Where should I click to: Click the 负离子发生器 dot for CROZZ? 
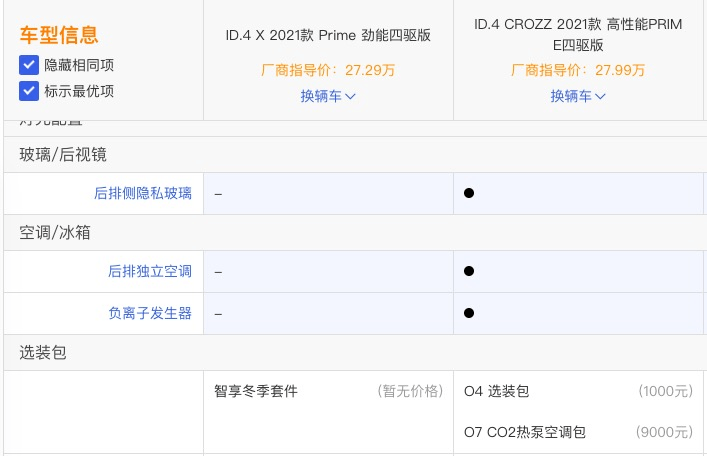[x=469, y=313]
